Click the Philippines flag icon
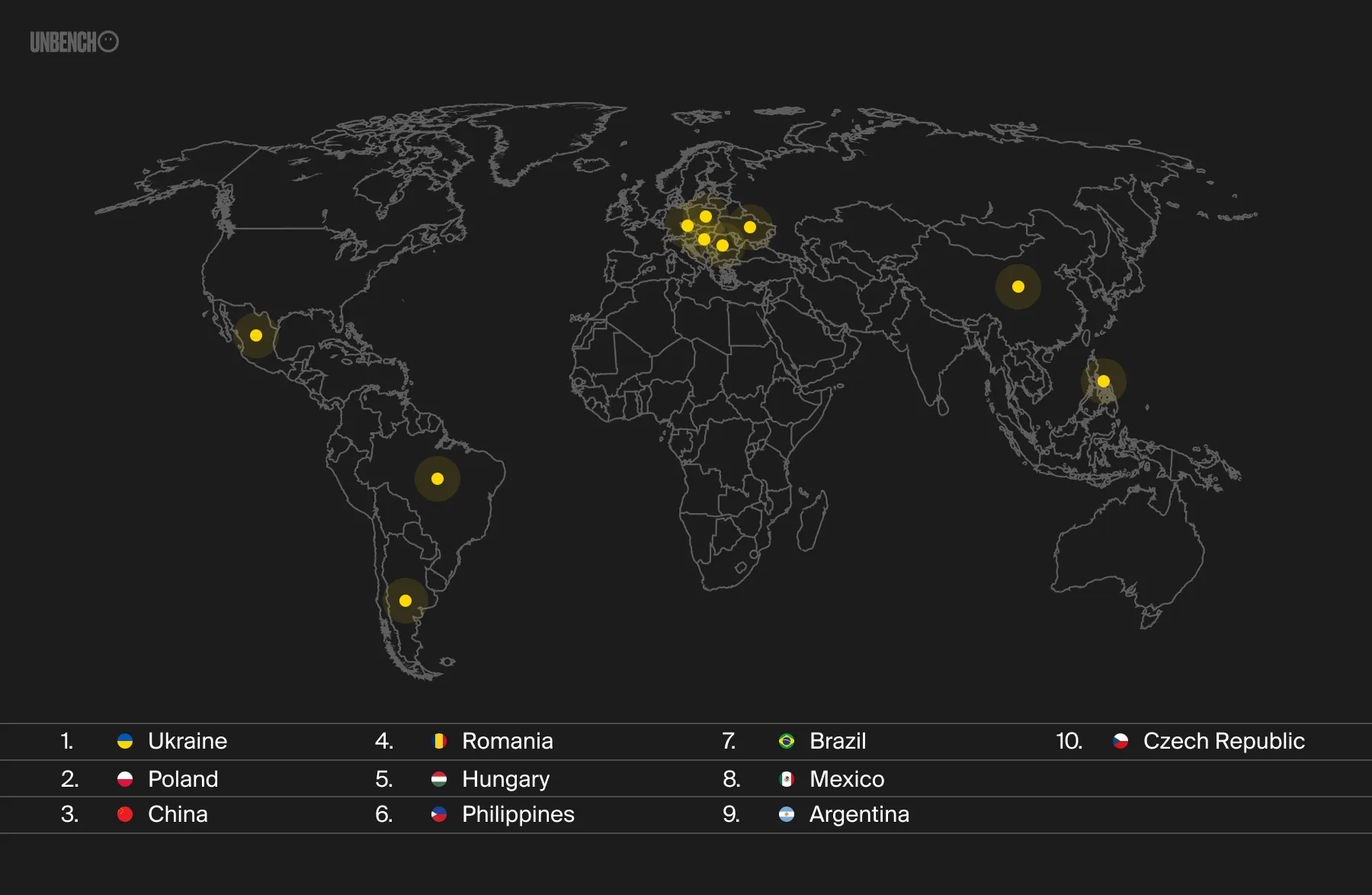This screenshot has height=895, width=1372. pyautogui.click(x=437, y=814)
